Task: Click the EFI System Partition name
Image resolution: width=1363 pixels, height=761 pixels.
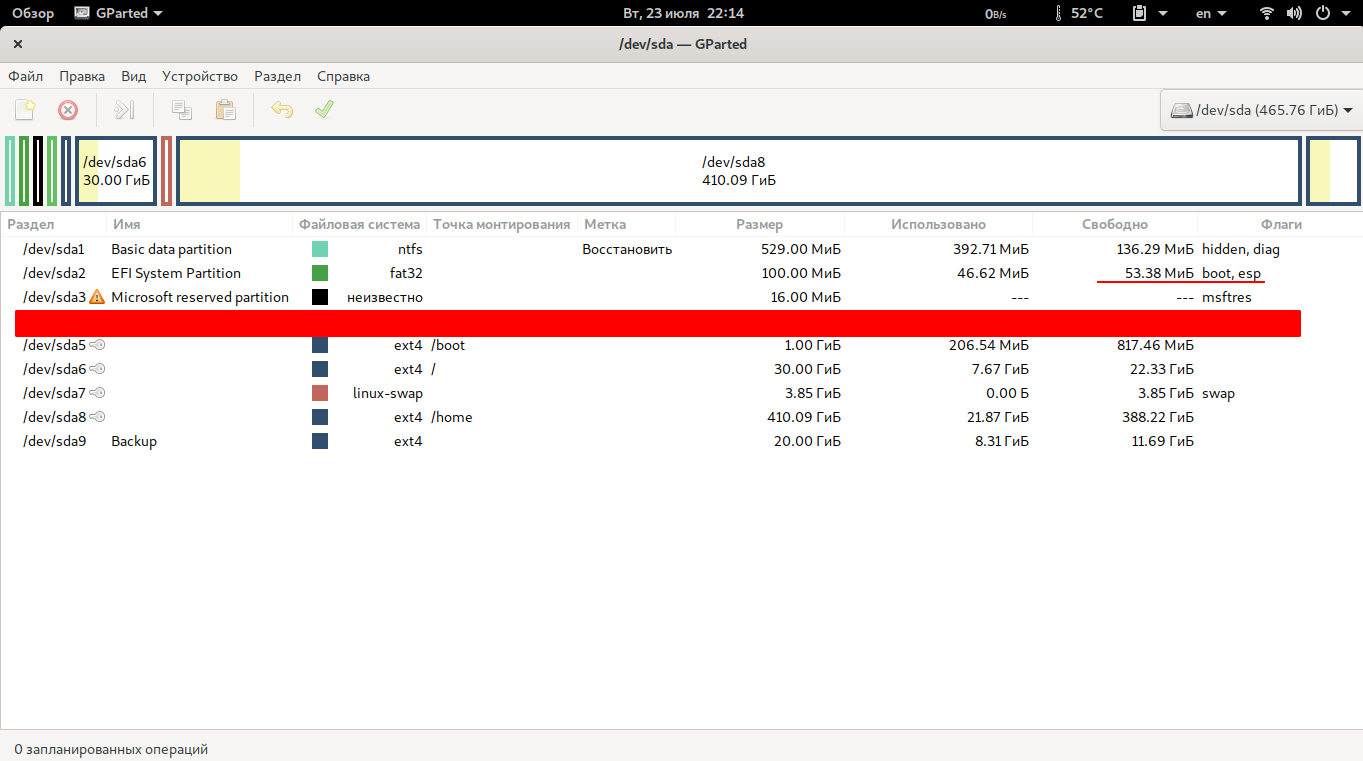Action: click(176, 273)
